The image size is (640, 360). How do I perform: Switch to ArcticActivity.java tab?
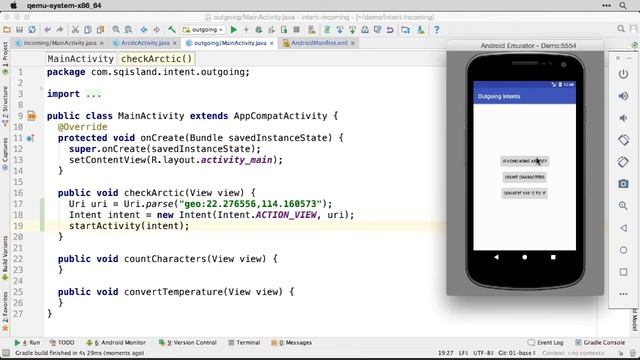click(145, 43)
